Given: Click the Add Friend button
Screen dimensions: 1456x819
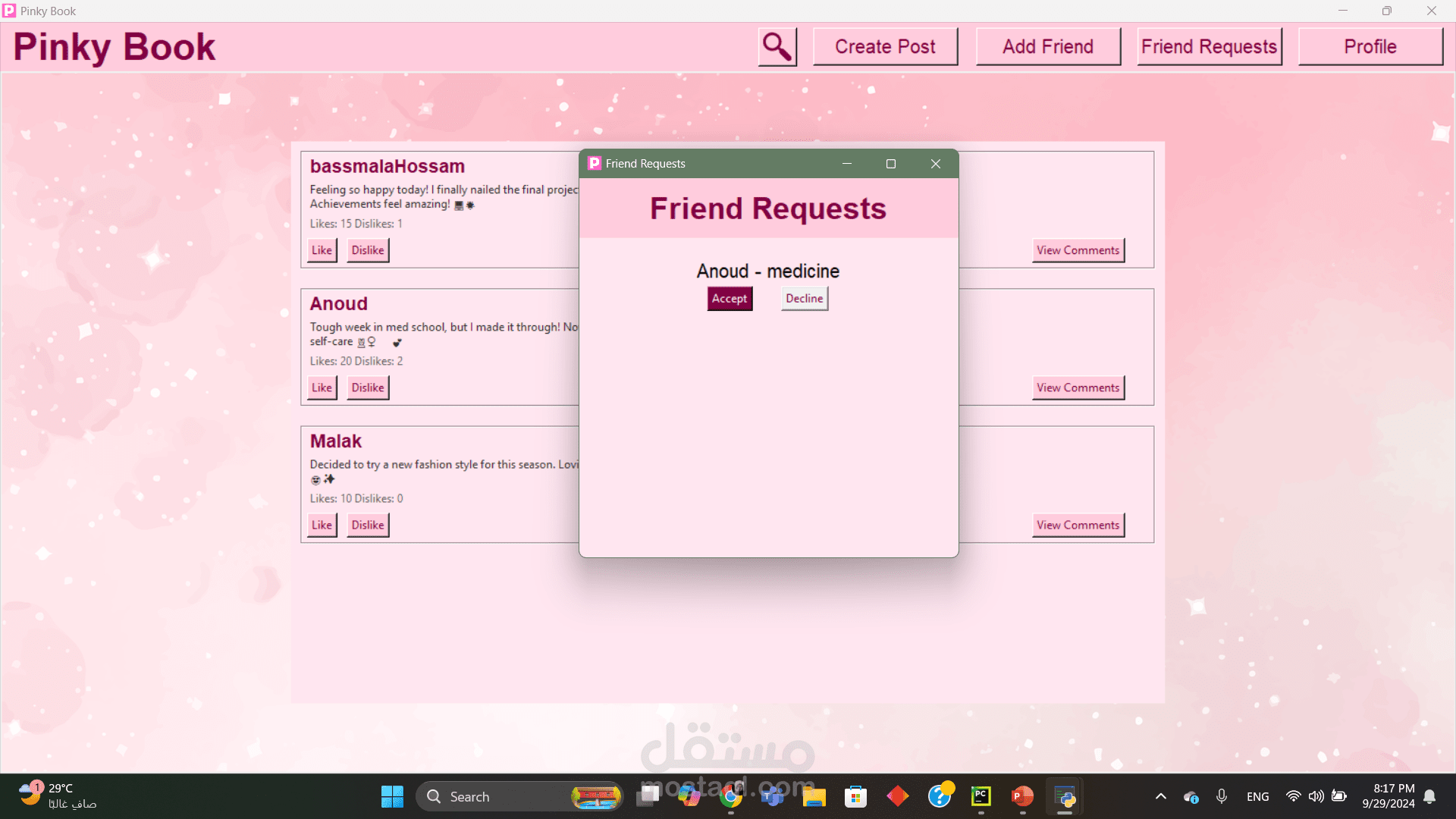Looking at the screenshot, I should 1047,47.
